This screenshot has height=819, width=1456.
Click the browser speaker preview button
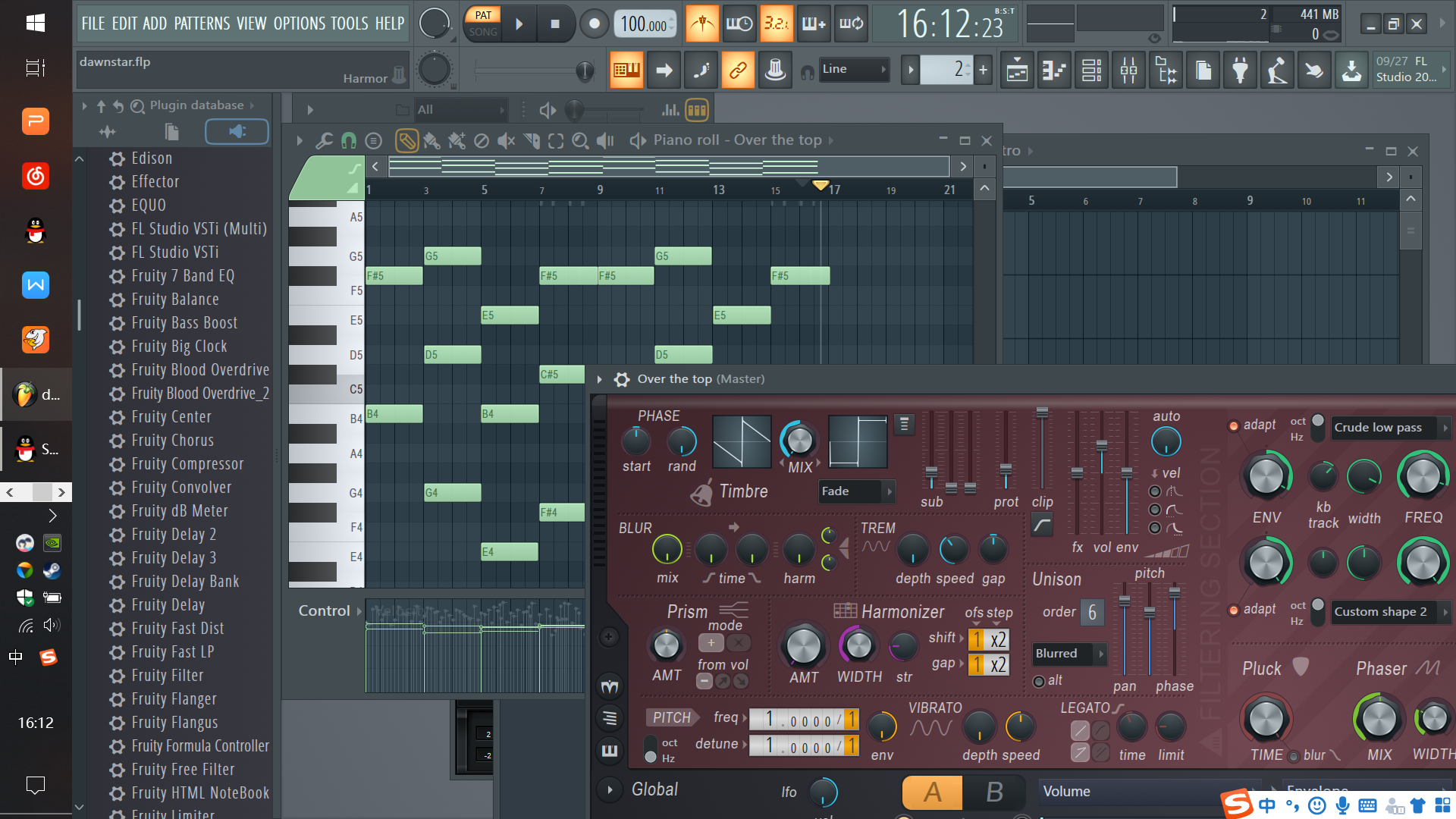237,131
